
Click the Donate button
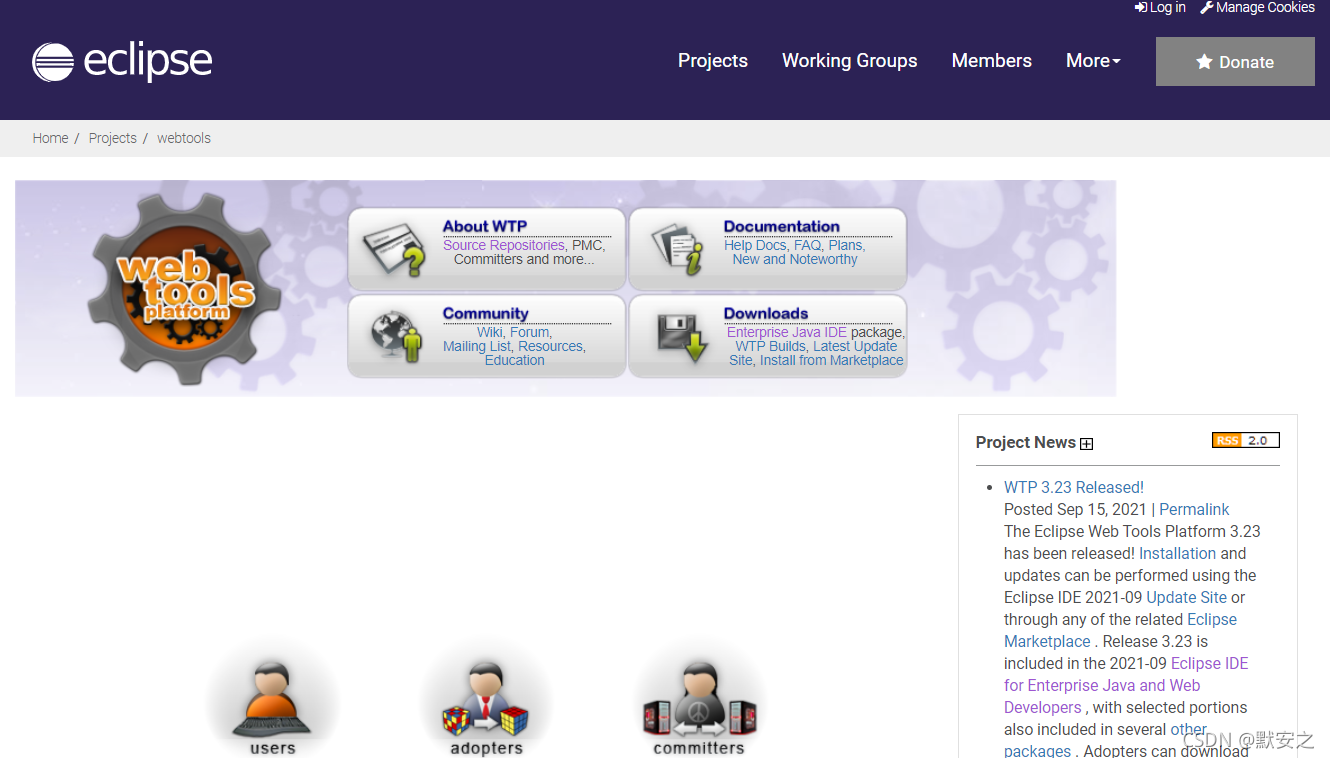pyautogui.click(x=1235, y=62)
